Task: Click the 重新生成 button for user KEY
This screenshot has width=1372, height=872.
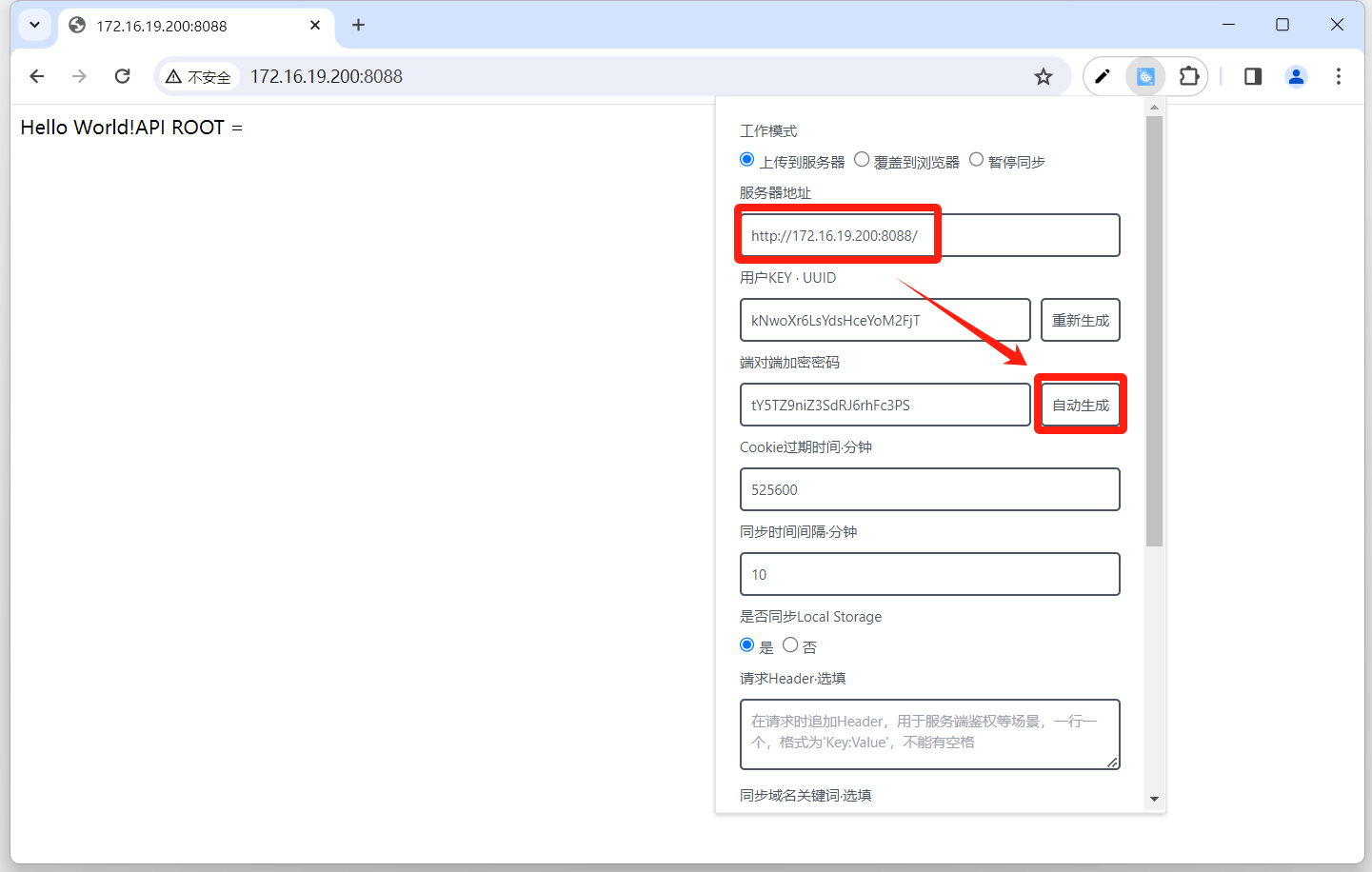Action: [x=1080, y=320]
